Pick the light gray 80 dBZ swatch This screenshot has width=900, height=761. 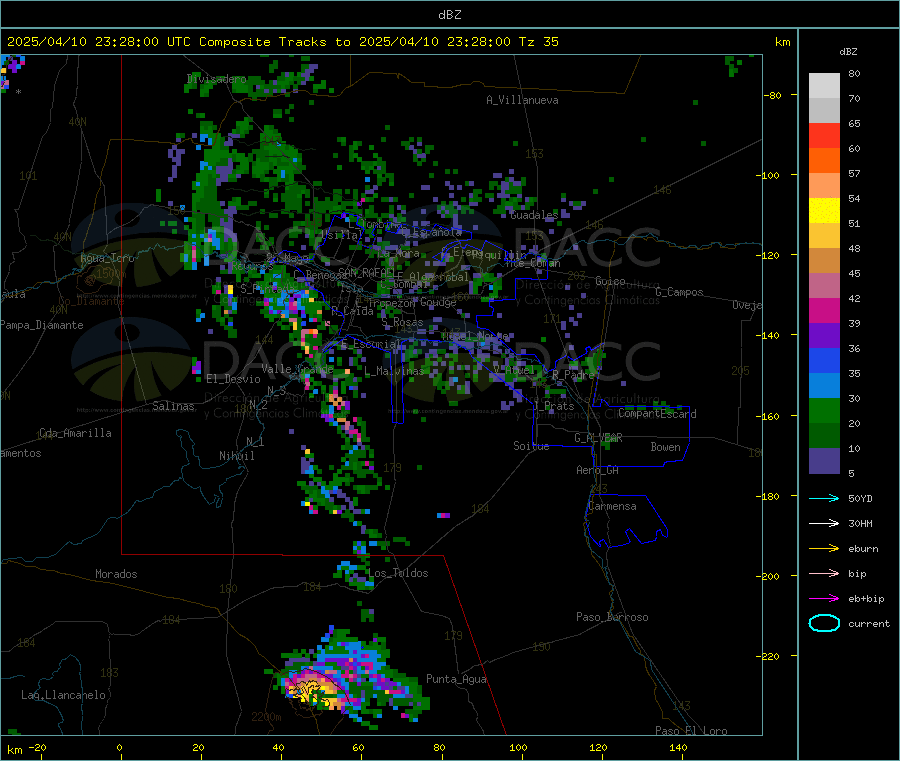pos(824,86)
